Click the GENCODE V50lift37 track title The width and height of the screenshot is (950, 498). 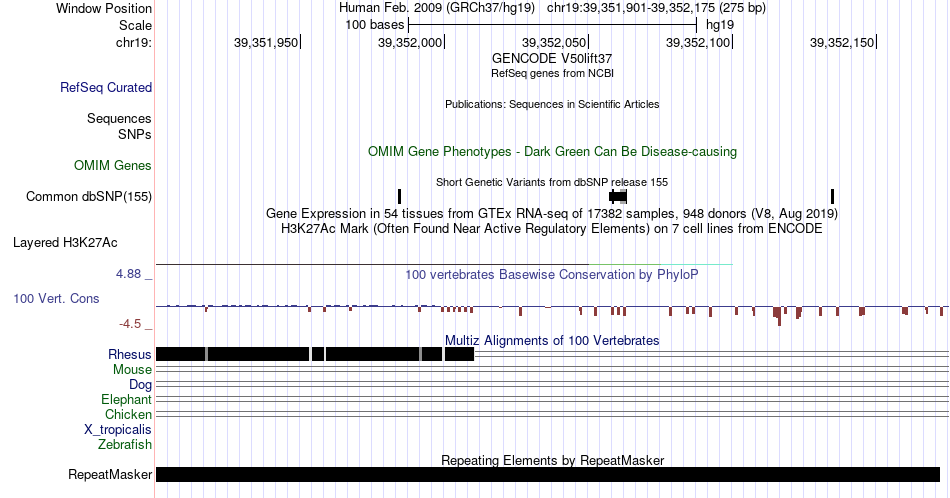tap(552, 59)
